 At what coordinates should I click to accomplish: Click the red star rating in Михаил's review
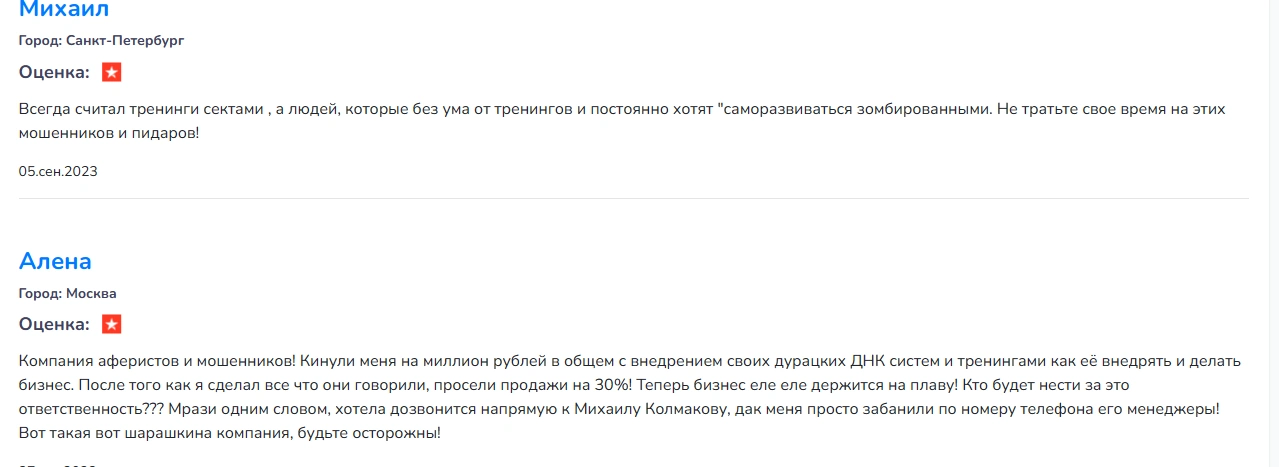(x=112, y=72)
